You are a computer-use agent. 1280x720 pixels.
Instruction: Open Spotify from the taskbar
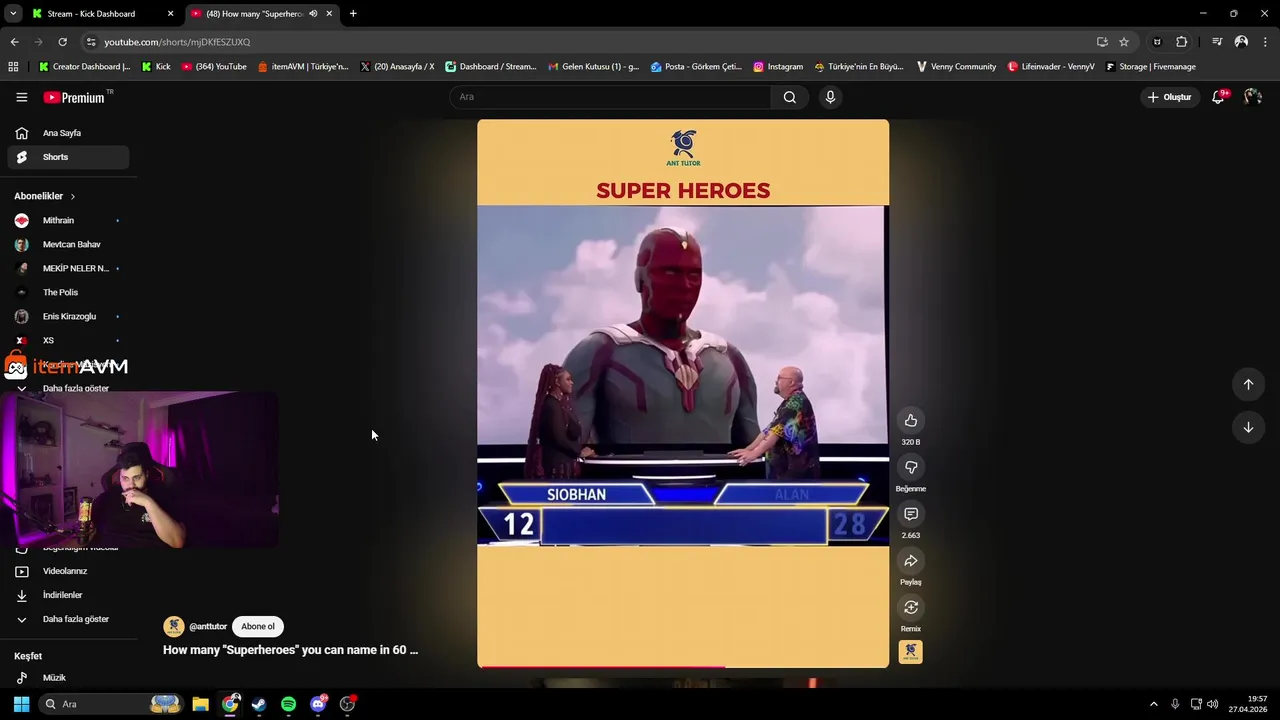click(288, 704)
